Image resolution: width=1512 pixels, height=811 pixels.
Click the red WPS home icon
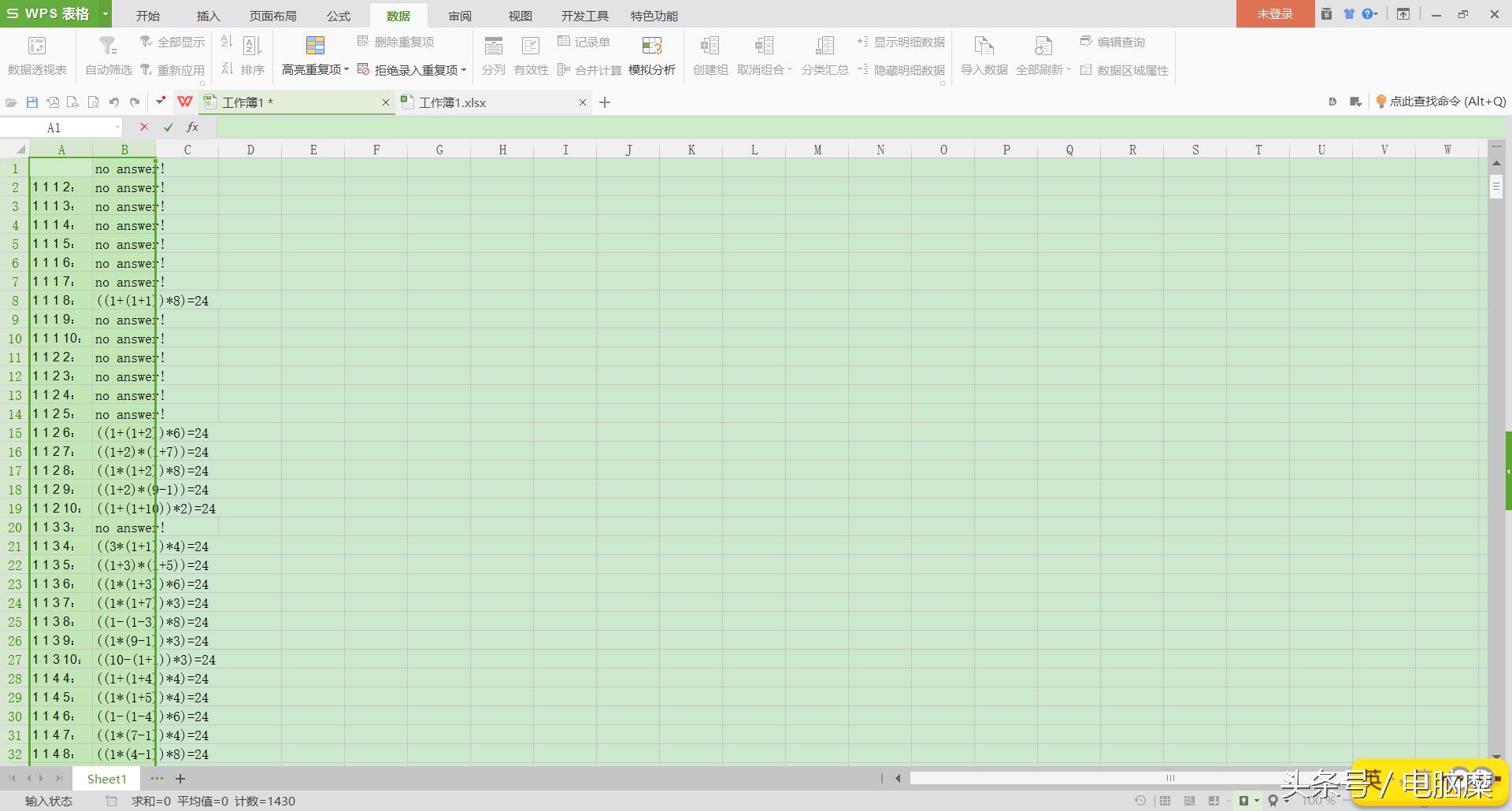185,102
